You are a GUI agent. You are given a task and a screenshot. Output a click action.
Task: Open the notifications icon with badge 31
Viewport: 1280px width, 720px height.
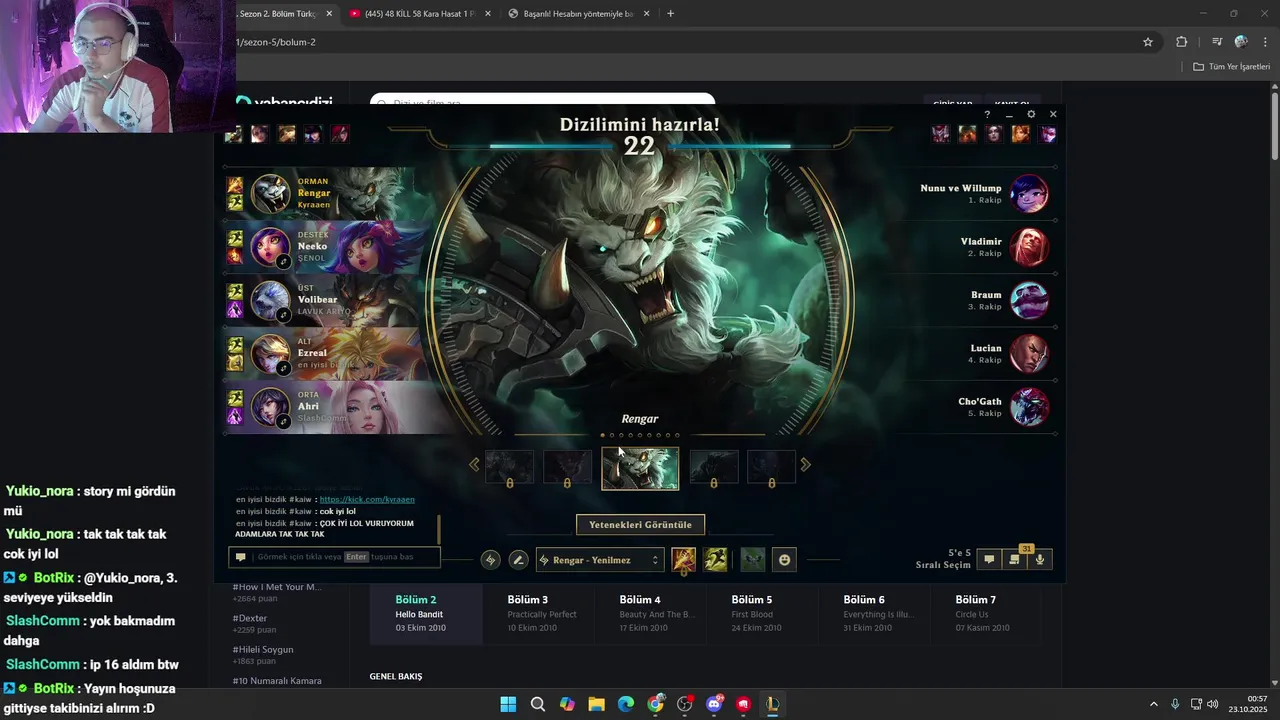pyautogui.click(x=1015, y=560)
